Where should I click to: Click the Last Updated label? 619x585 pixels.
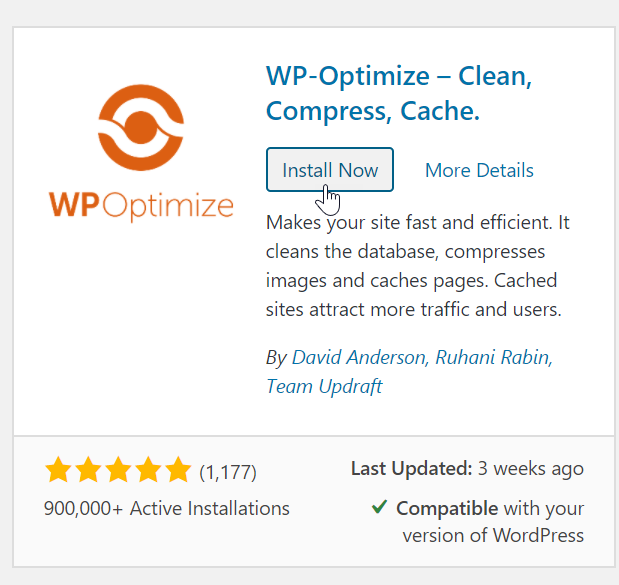pos(411,468)
